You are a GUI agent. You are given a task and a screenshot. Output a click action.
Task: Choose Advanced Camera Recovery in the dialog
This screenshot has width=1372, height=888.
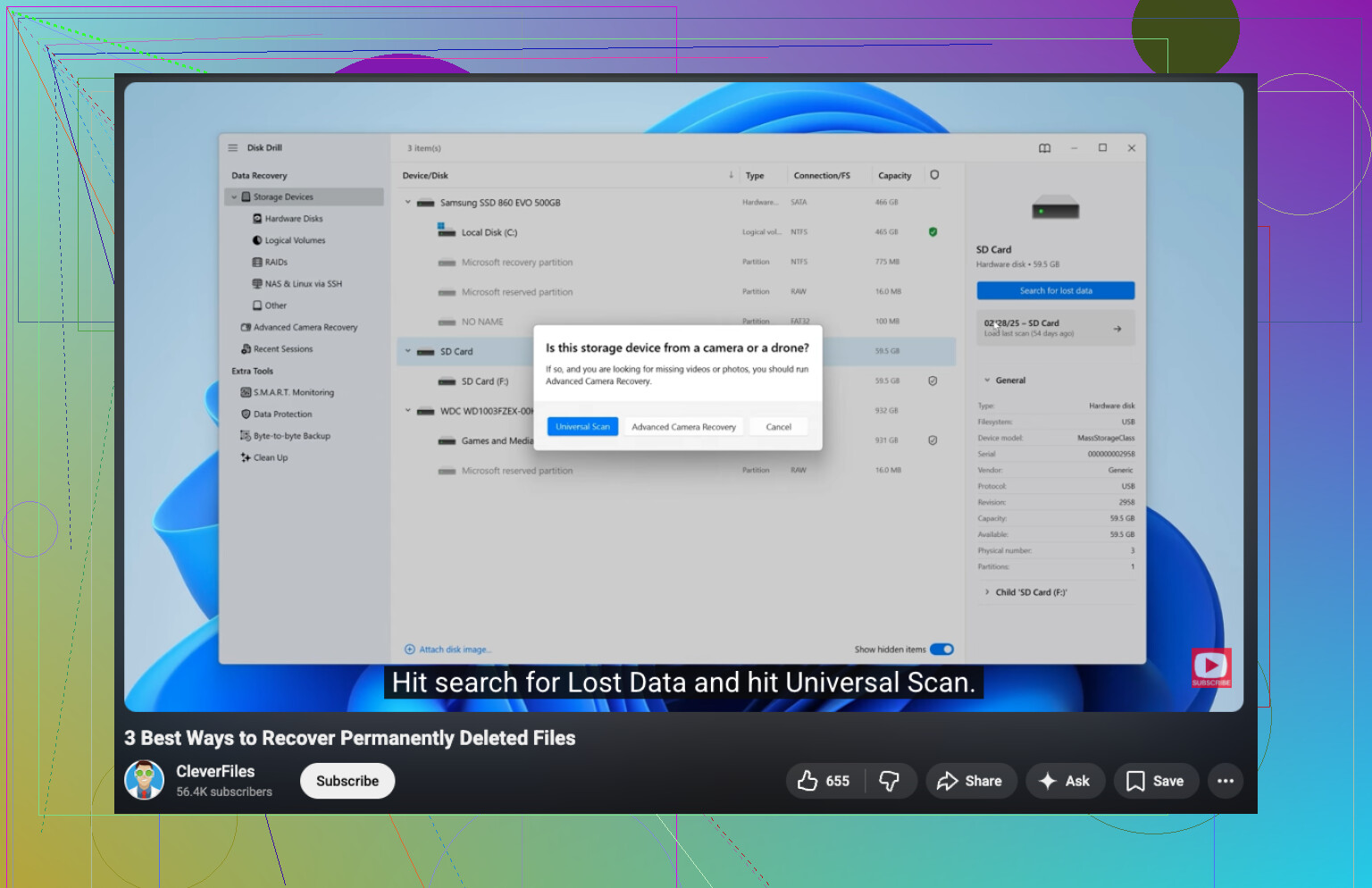[683, 427]
